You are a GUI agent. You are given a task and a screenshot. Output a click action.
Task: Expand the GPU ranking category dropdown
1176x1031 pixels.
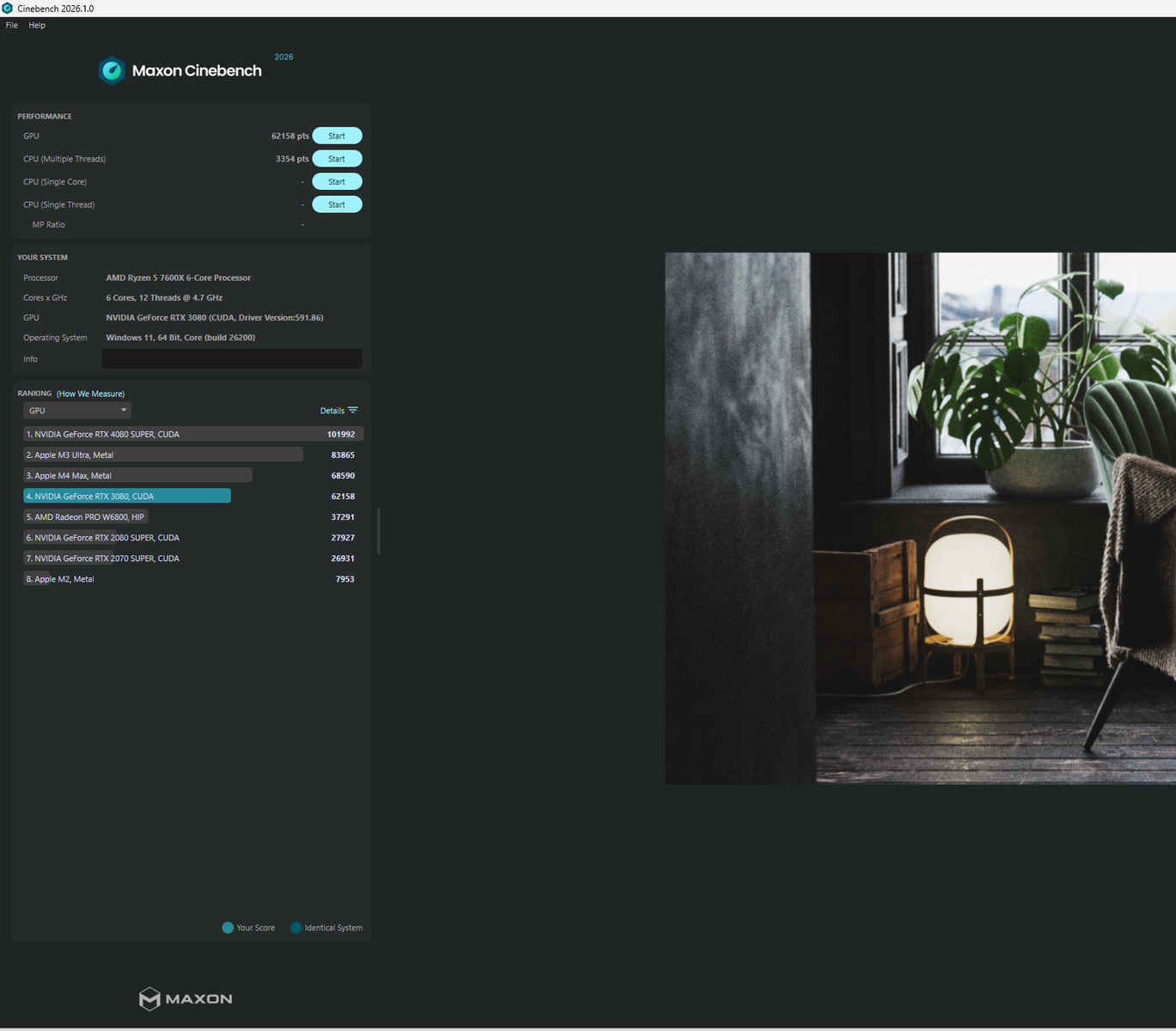[77, 411]
